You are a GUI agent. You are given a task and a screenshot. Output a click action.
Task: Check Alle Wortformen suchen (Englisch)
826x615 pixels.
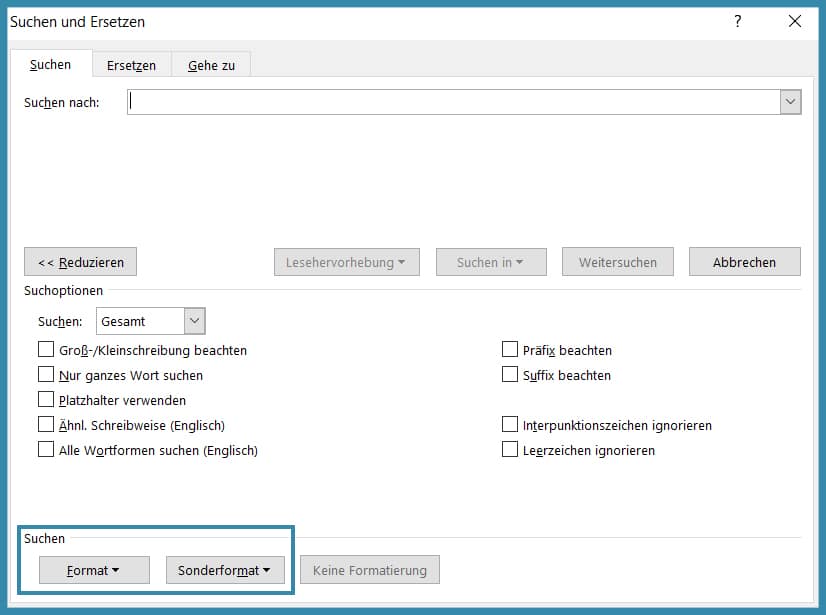(x=46, y=450)
